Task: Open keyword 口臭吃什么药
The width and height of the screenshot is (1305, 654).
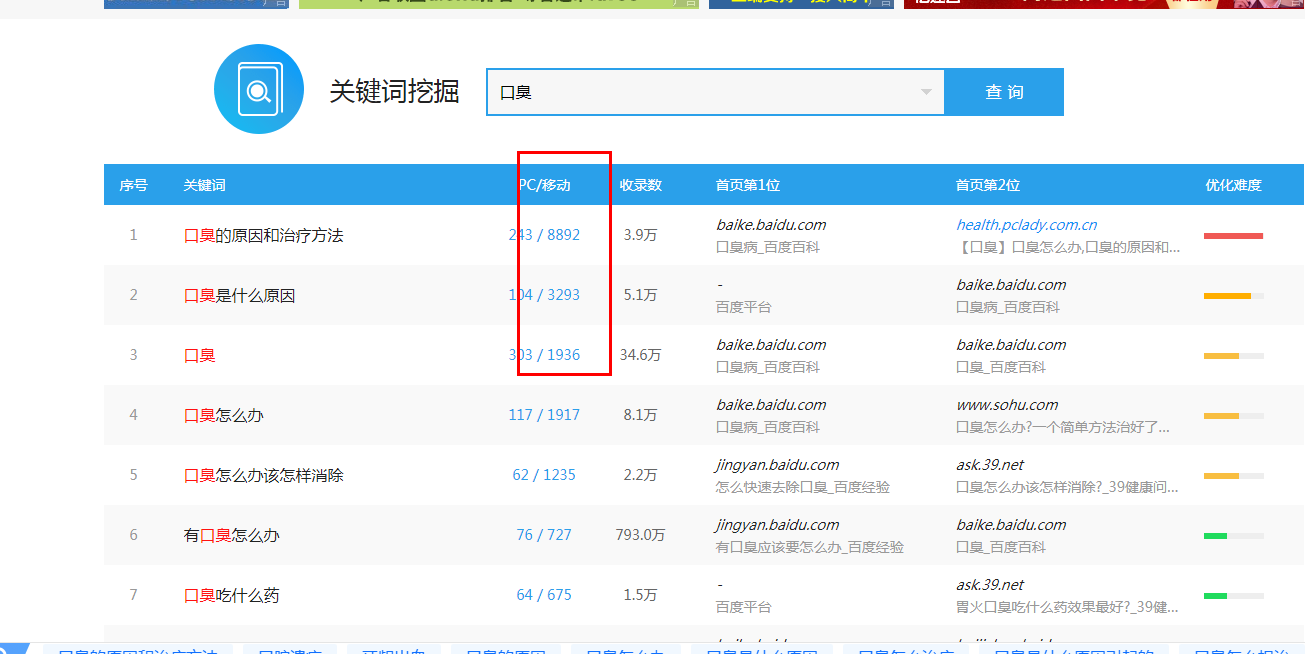Action: (x=232, y=595)
